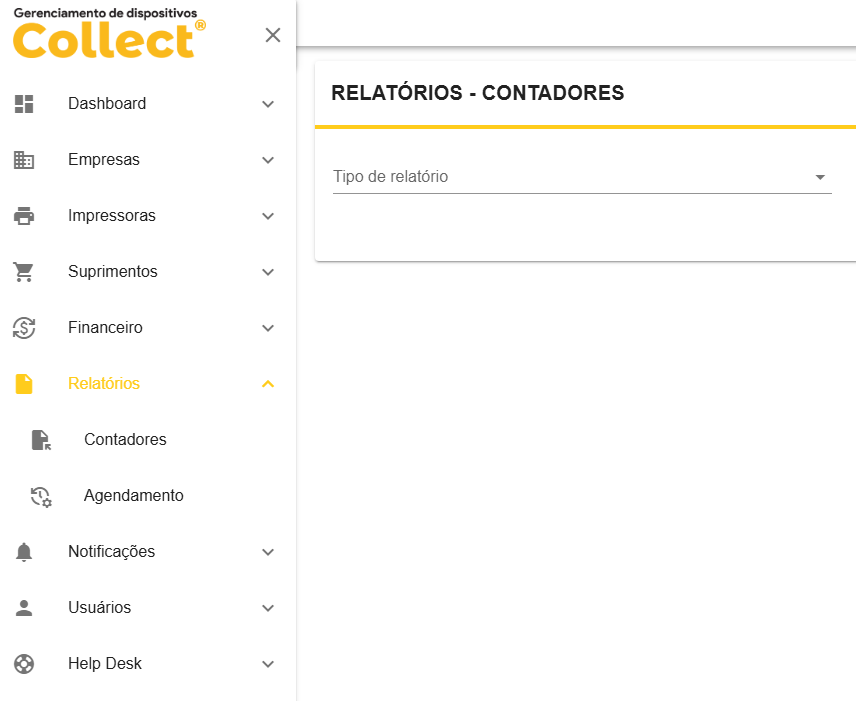Click the Notificações bell icon

click(x=24, y=552)
